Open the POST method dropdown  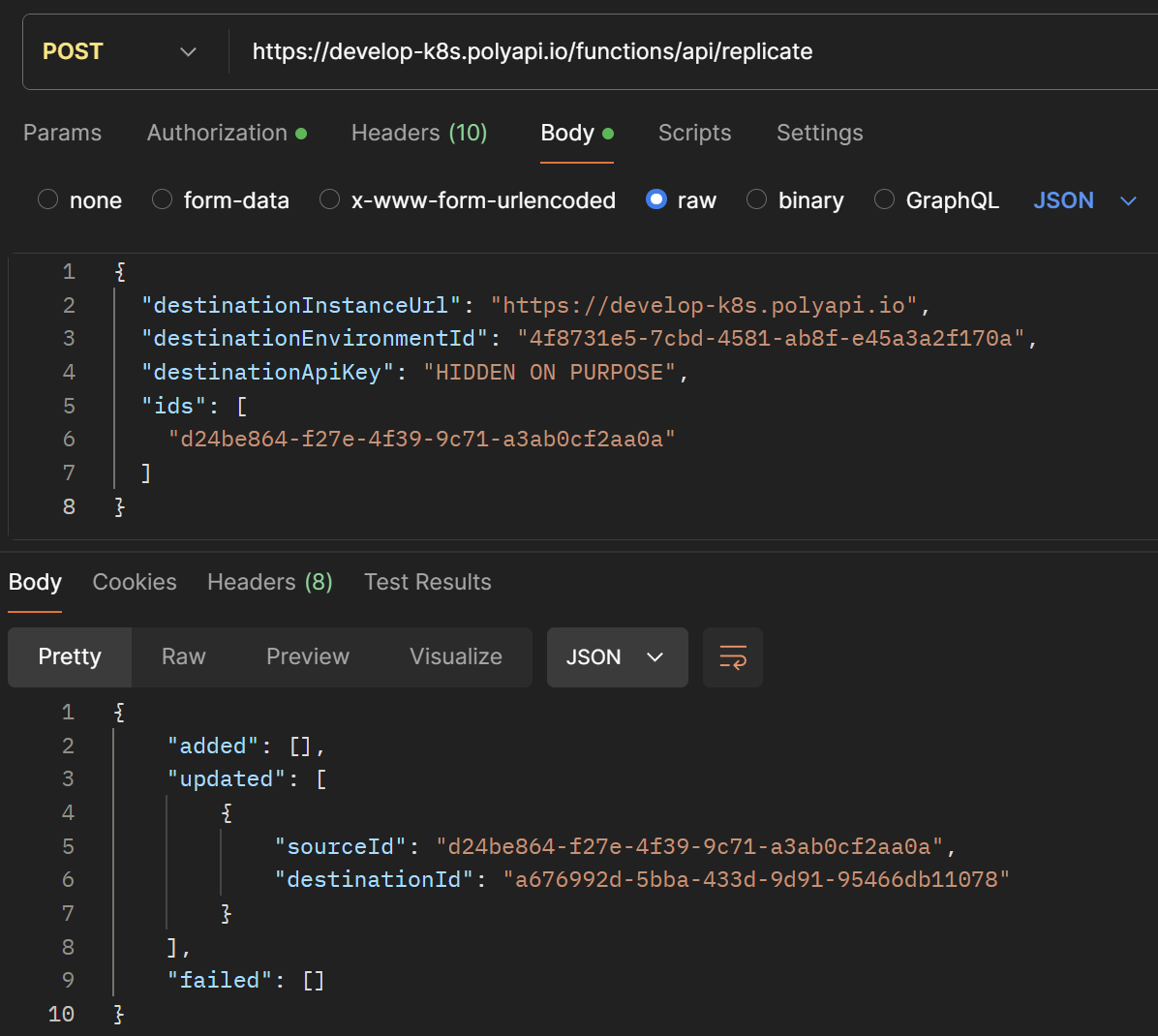coord(120,51)
